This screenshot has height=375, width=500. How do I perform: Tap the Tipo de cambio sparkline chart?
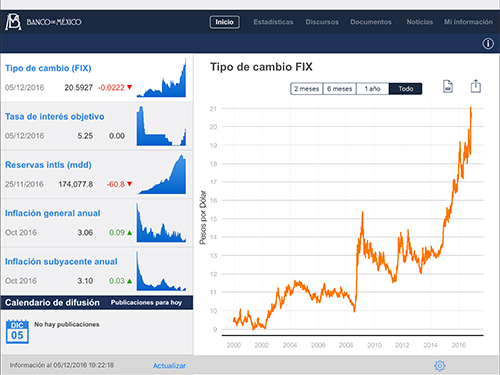[161, 78]
